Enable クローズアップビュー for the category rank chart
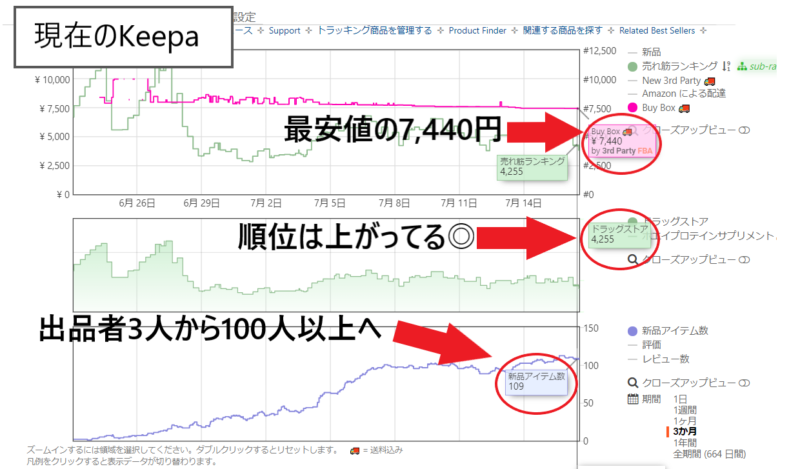Image resolution: width=800 pixels, height=469 pixels. click(745, 260)
